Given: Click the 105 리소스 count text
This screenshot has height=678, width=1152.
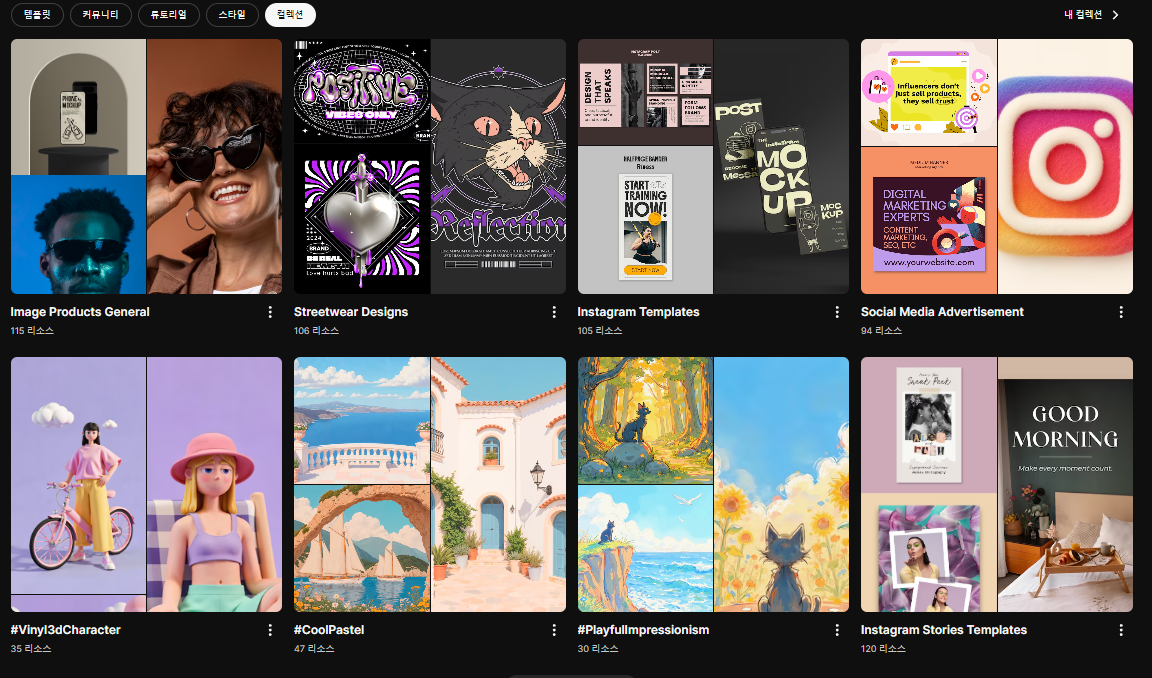Looking at the screenshot, I should [600, 331].
